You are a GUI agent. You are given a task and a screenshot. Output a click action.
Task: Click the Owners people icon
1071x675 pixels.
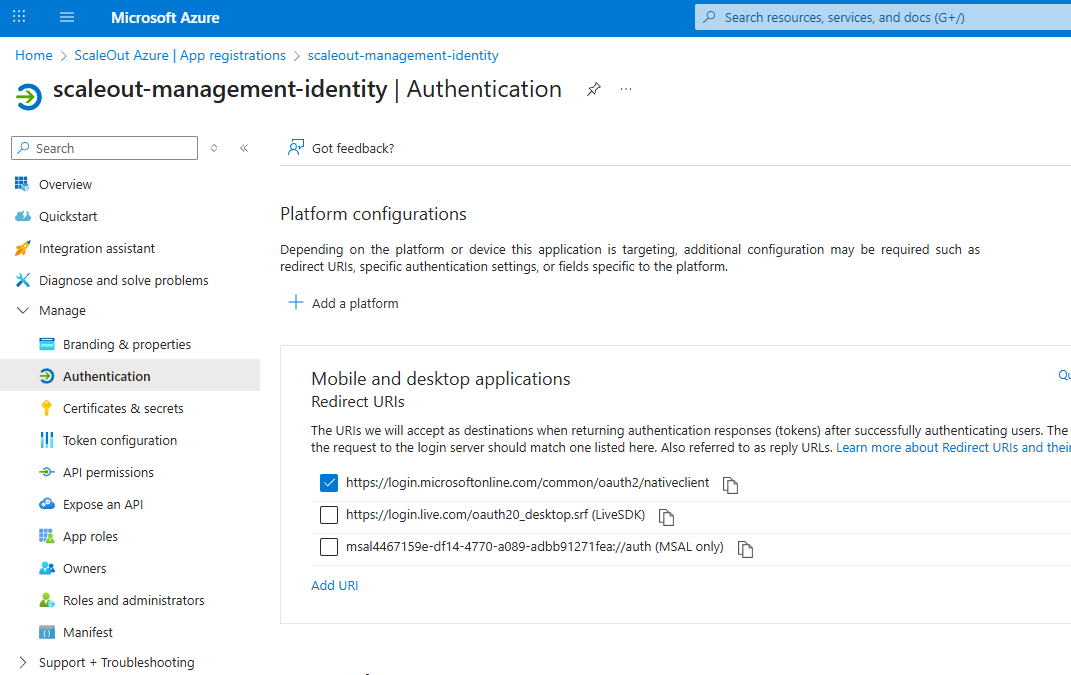(x=46, y=568)
